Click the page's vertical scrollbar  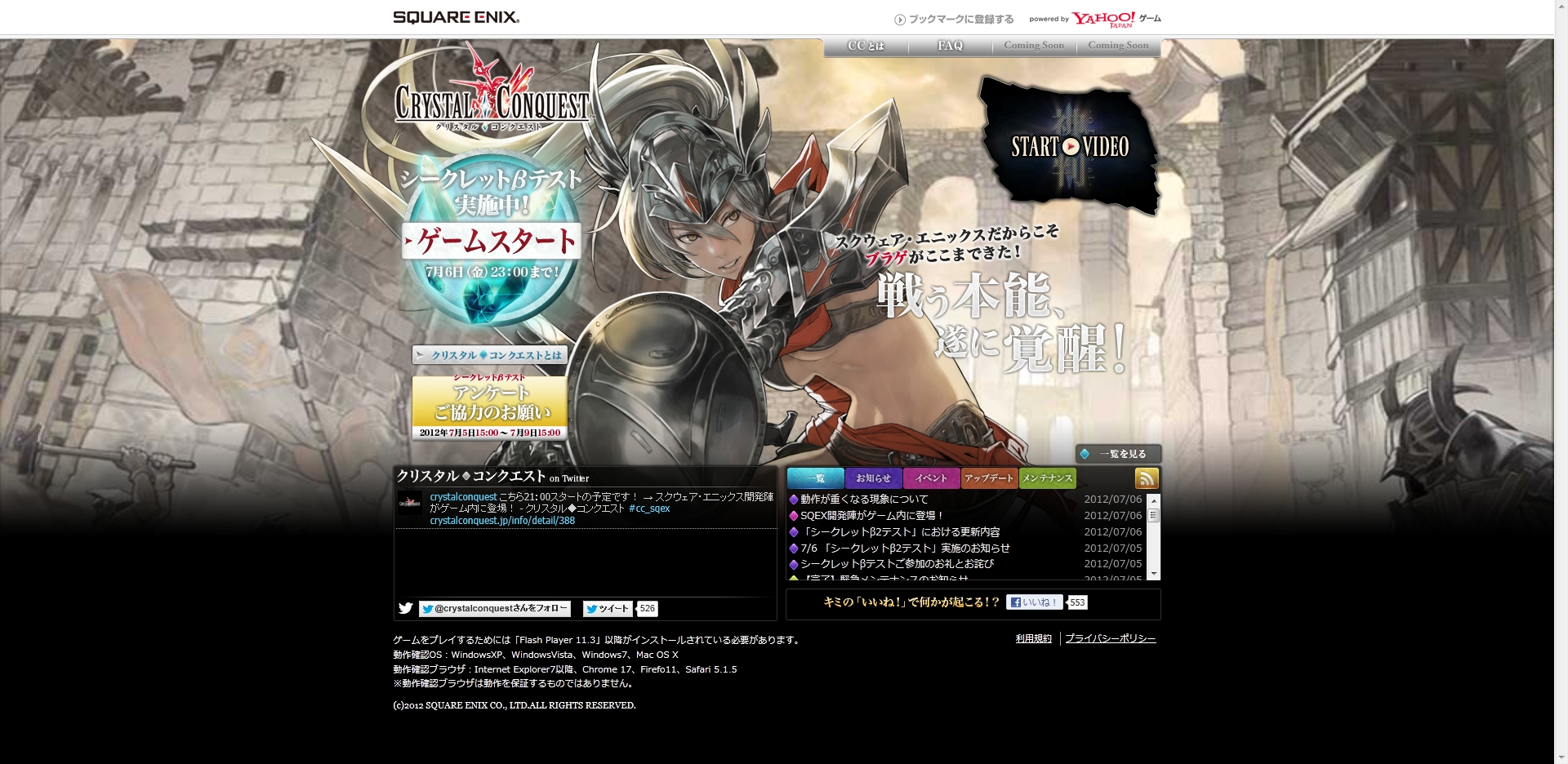point(1561,382)
